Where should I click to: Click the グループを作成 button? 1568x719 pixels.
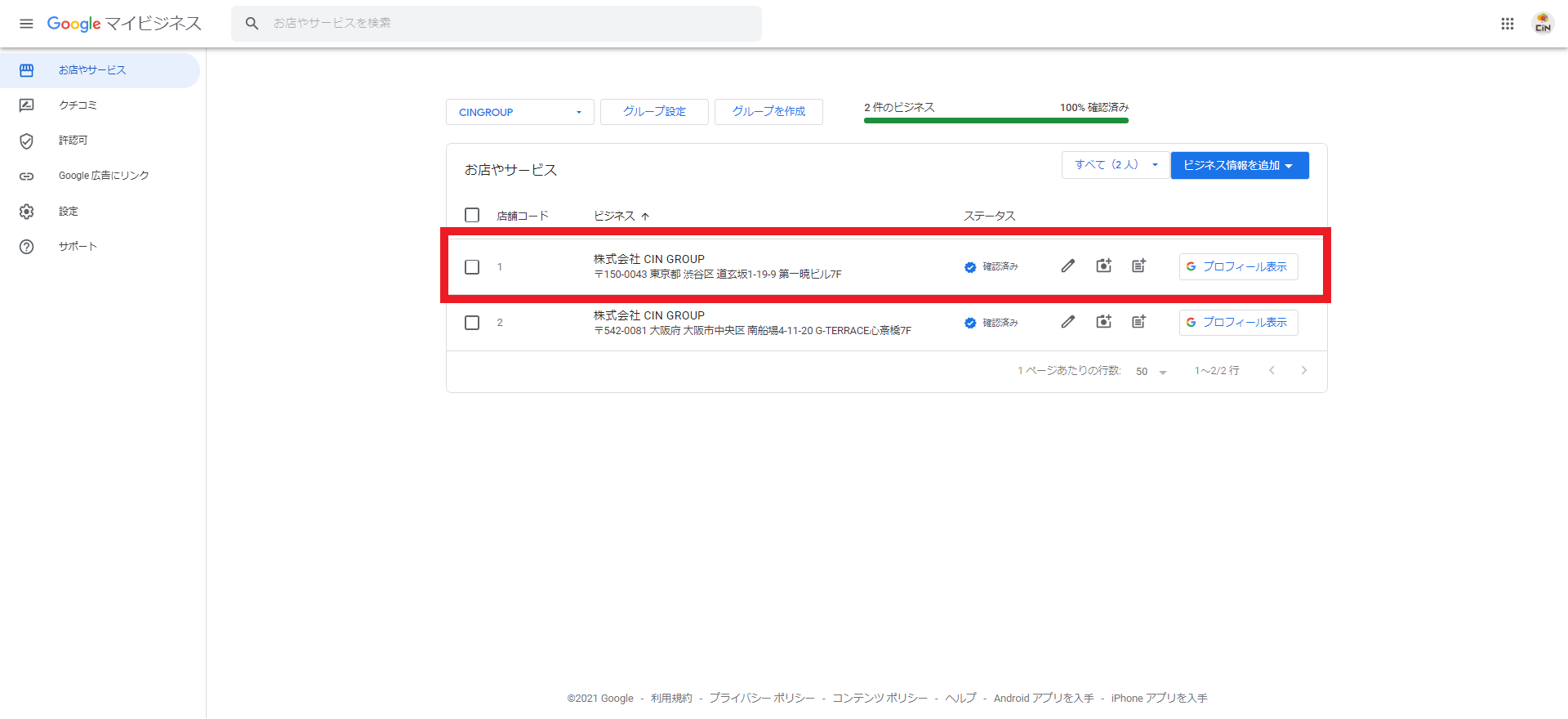point(768,112)
